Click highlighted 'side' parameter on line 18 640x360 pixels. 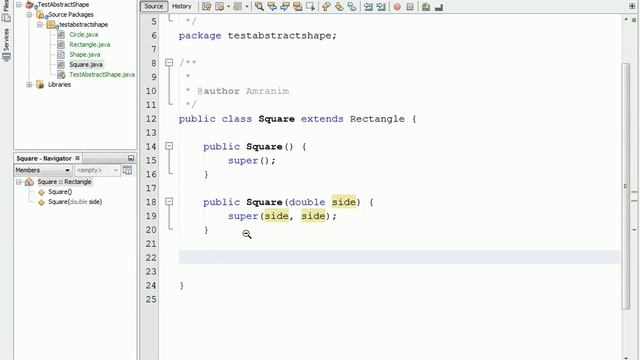[343, 202]
